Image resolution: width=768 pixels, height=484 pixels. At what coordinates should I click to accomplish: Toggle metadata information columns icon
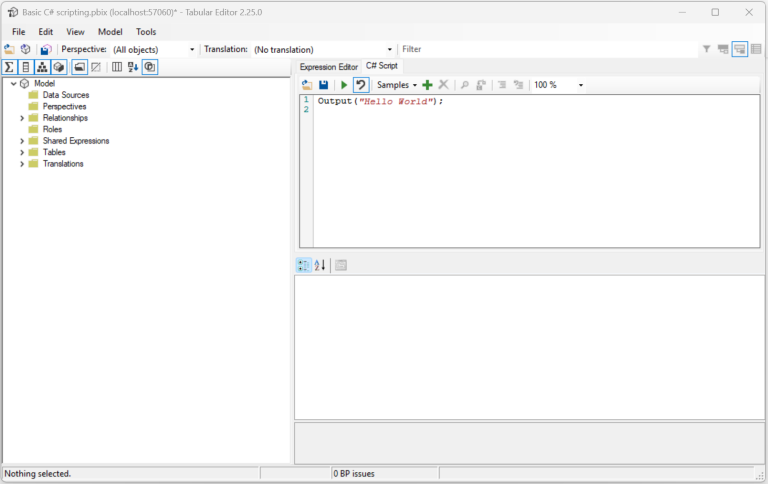pos(117,67)
